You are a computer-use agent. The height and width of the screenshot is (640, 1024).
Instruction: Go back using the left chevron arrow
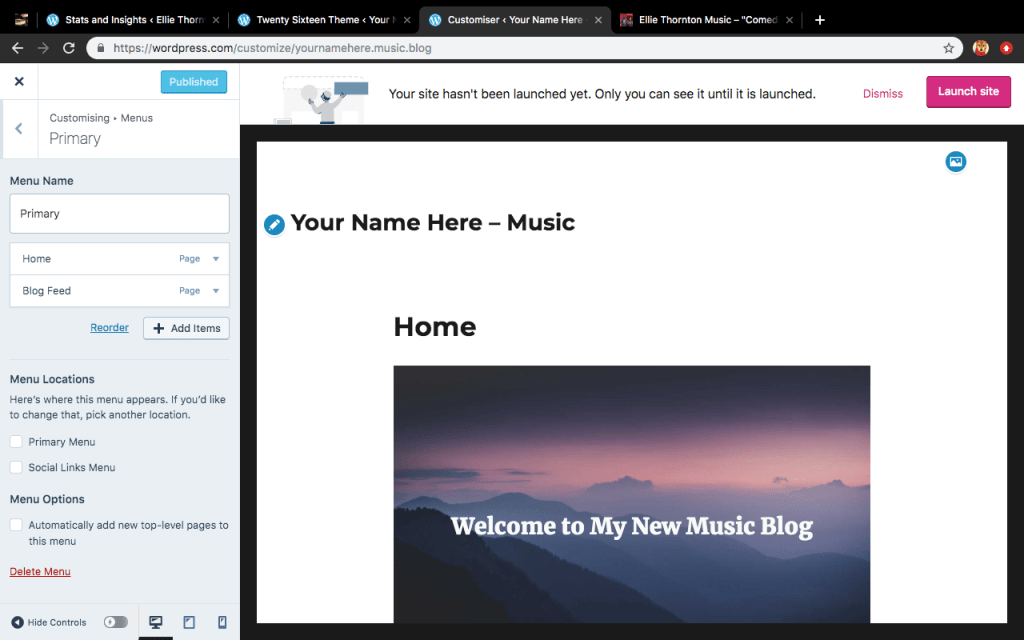19,128
